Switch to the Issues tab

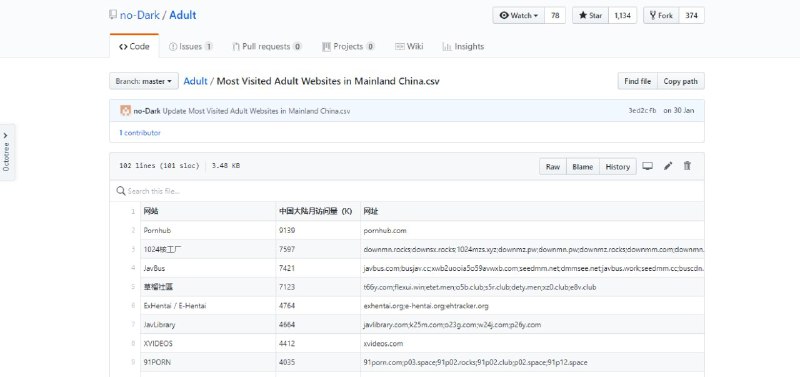click(x=191, y=46)
